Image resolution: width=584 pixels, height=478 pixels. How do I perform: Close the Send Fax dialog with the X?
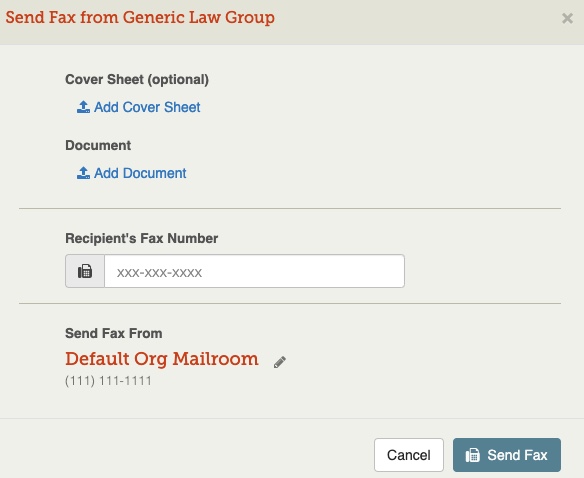tap(567, 18)
